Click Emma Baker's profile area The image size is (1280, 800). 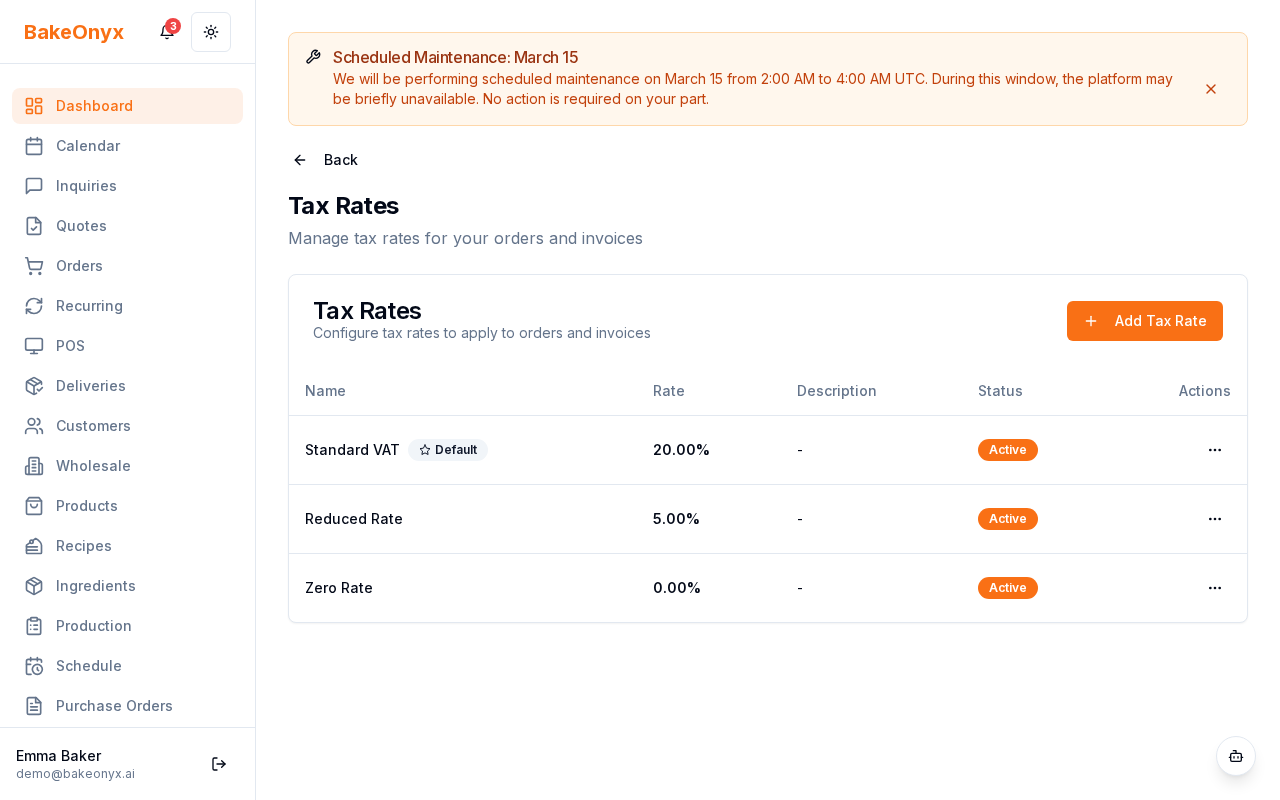(75, 764)
